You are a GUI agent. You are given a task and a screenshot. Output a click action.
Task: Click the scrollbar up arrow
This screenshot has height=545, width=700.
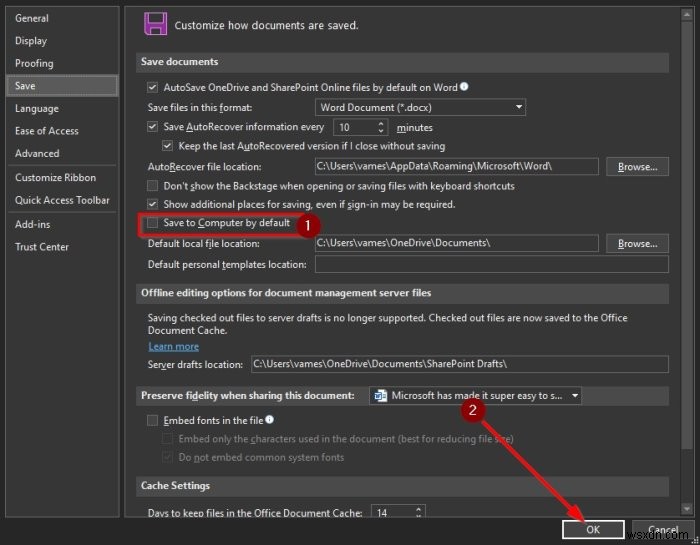tap(687, 15)
